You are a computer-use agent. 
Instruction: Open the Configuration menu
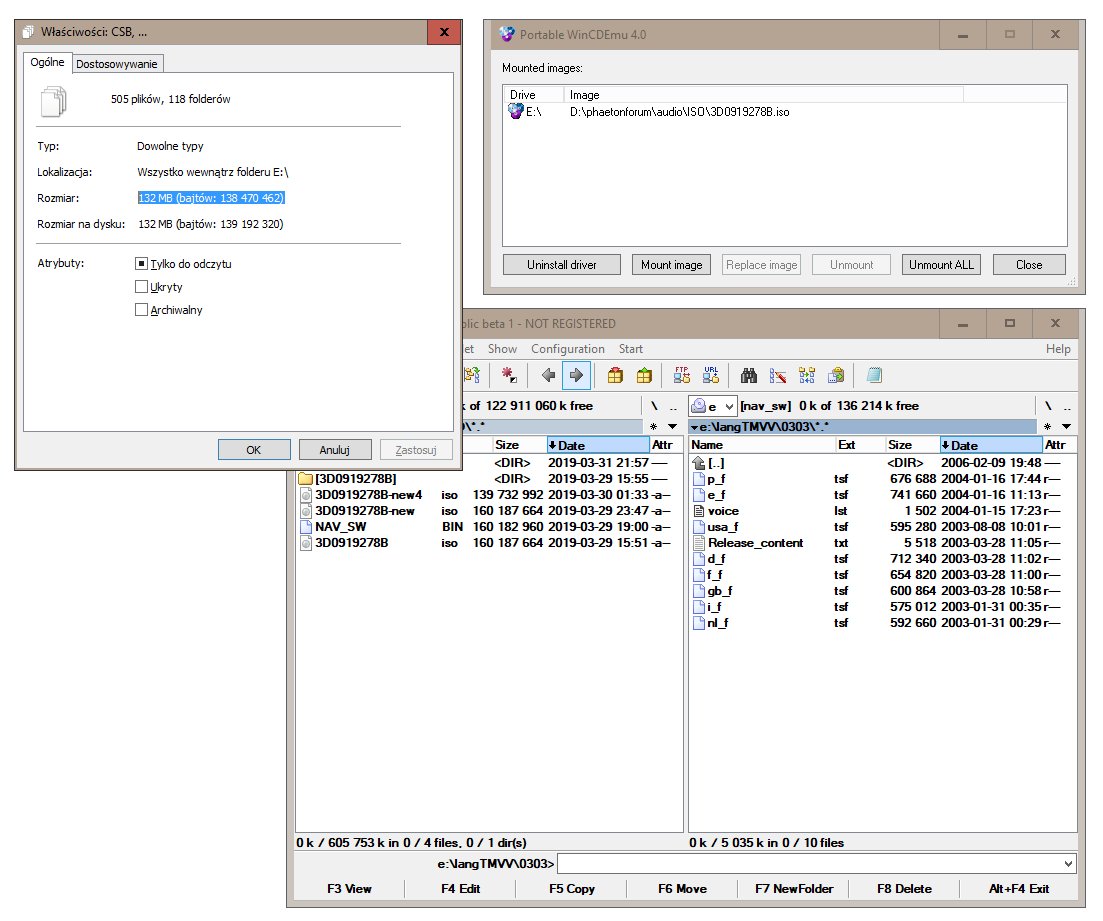568,349
